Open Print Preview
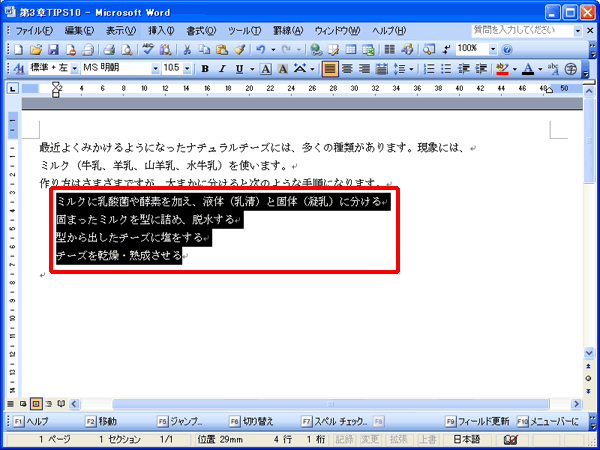600x450 pixels. click(126, 49)
